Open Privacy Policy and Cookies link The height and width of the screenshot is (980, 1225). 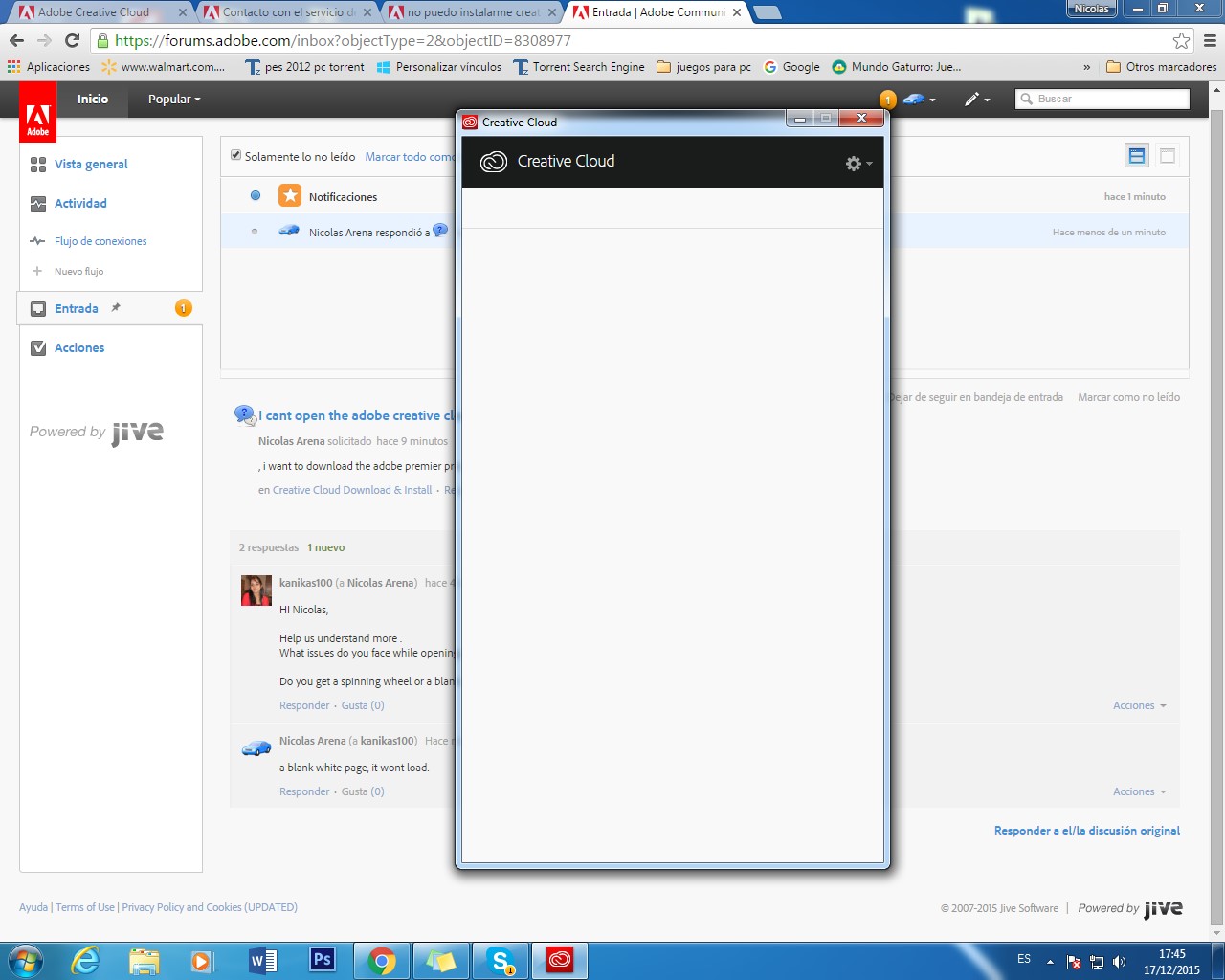(210, 907)
